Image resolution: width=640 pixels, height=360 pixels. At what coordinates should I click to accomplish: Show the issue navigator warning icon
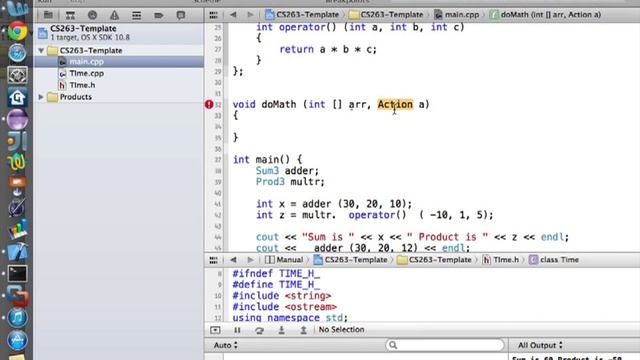click(x=114, y=16)
